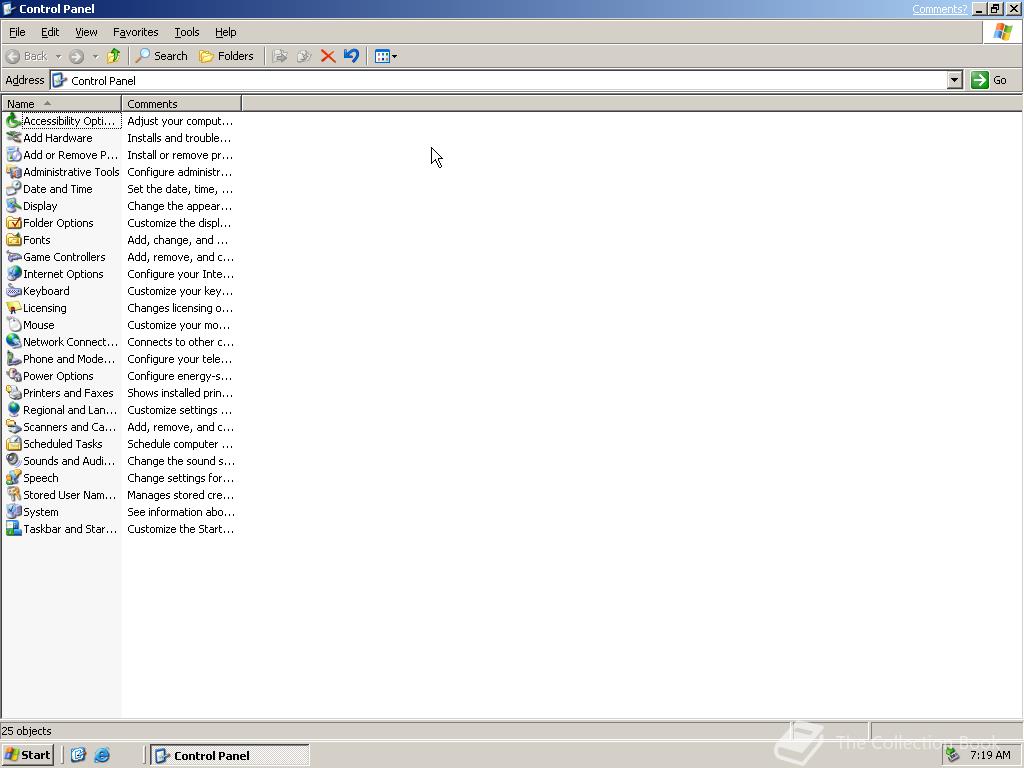This screenshot has height=768, width=1024.
Task: Click the Search toolbar button
Action: point(162,56)
